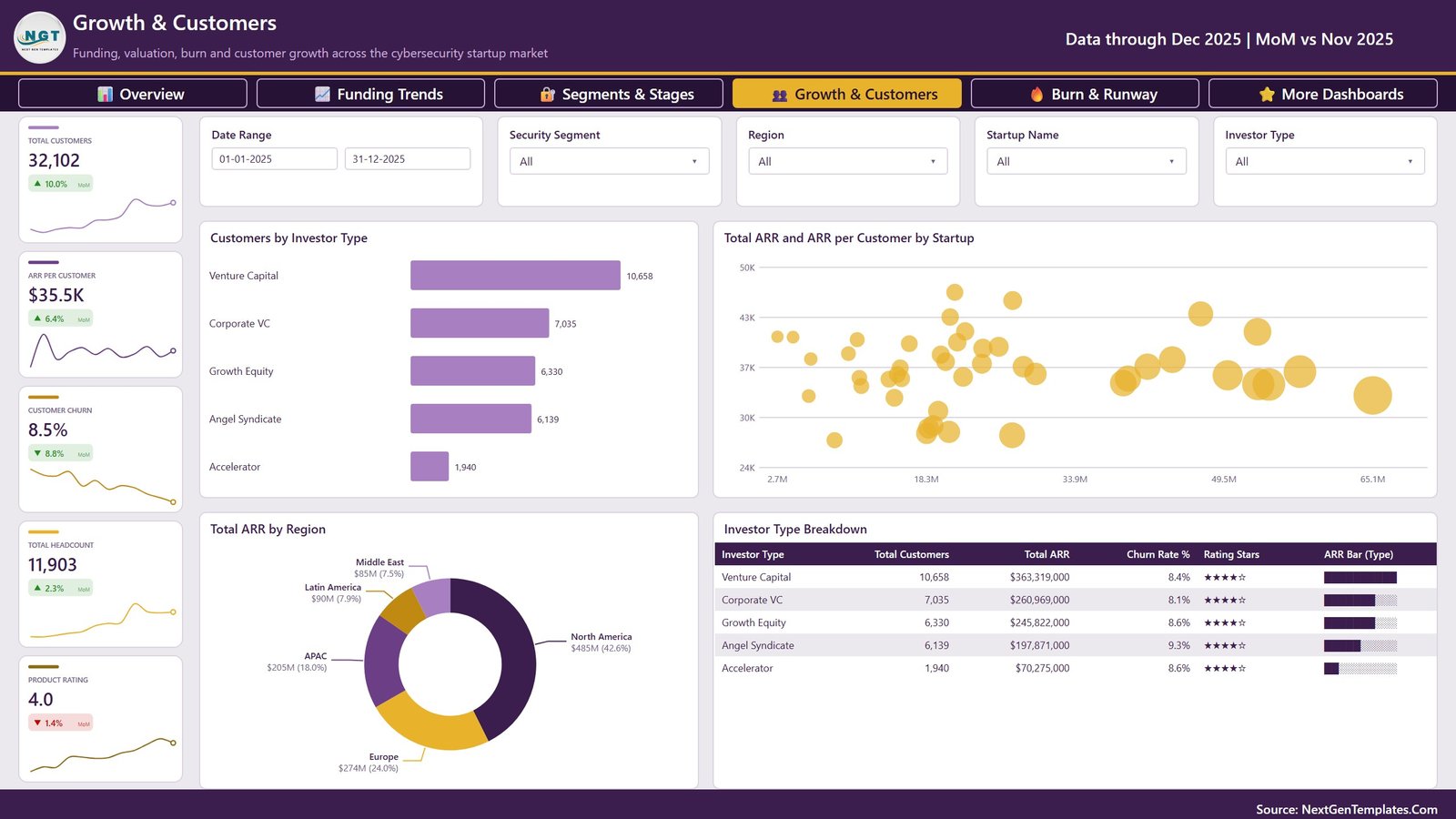Click the Total Headcount value 11,903
Viewport: 1456px width, 819px height.
[52, 564]
